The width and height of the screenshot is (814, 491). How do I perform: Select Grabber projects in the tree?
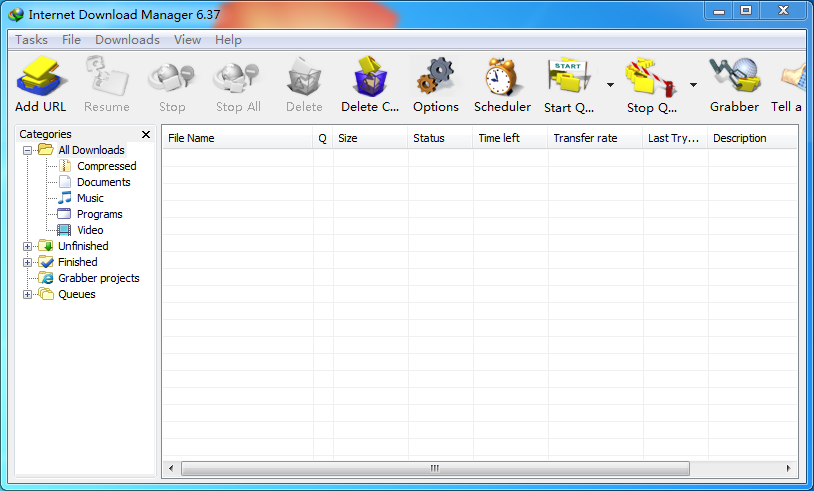click(99, 278)
